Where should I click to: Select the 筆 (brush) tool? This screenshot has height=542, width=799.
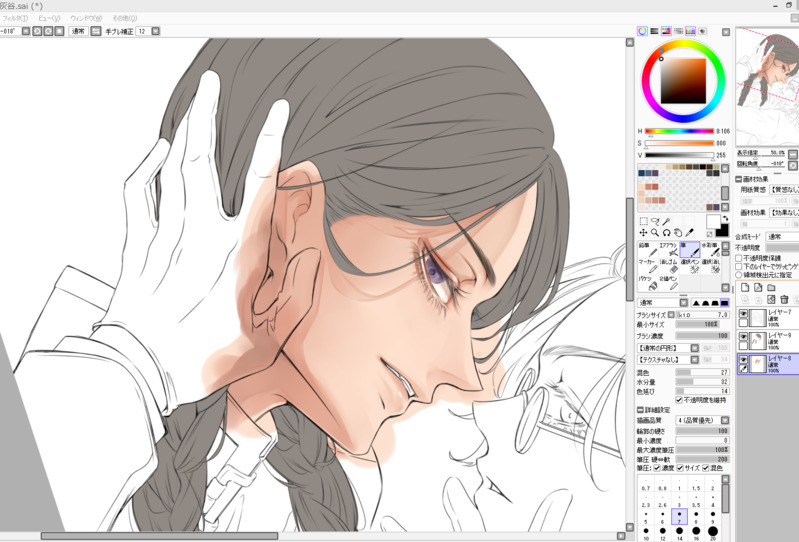689,250
